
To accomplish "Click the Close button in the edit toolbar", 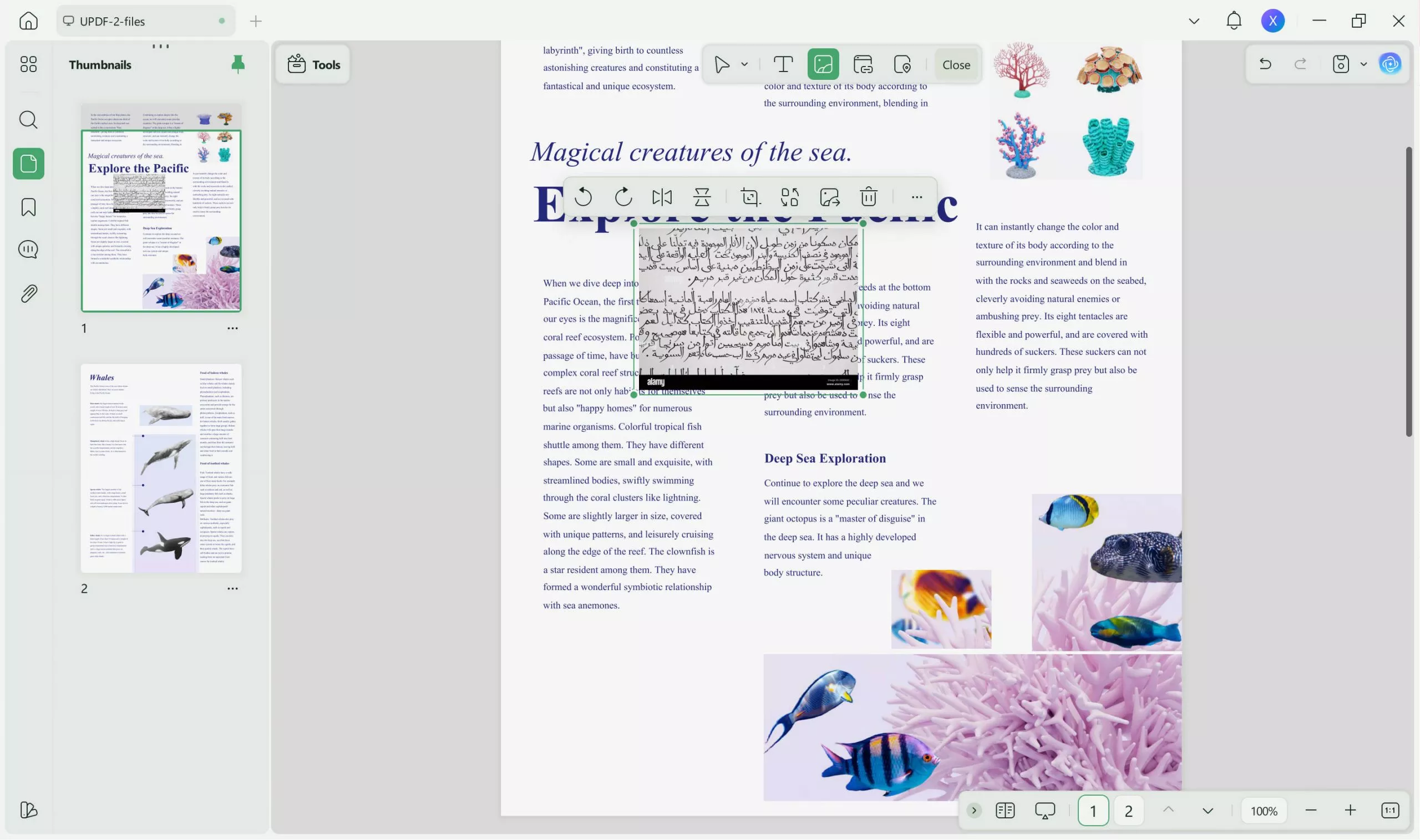I will point(956,64).
